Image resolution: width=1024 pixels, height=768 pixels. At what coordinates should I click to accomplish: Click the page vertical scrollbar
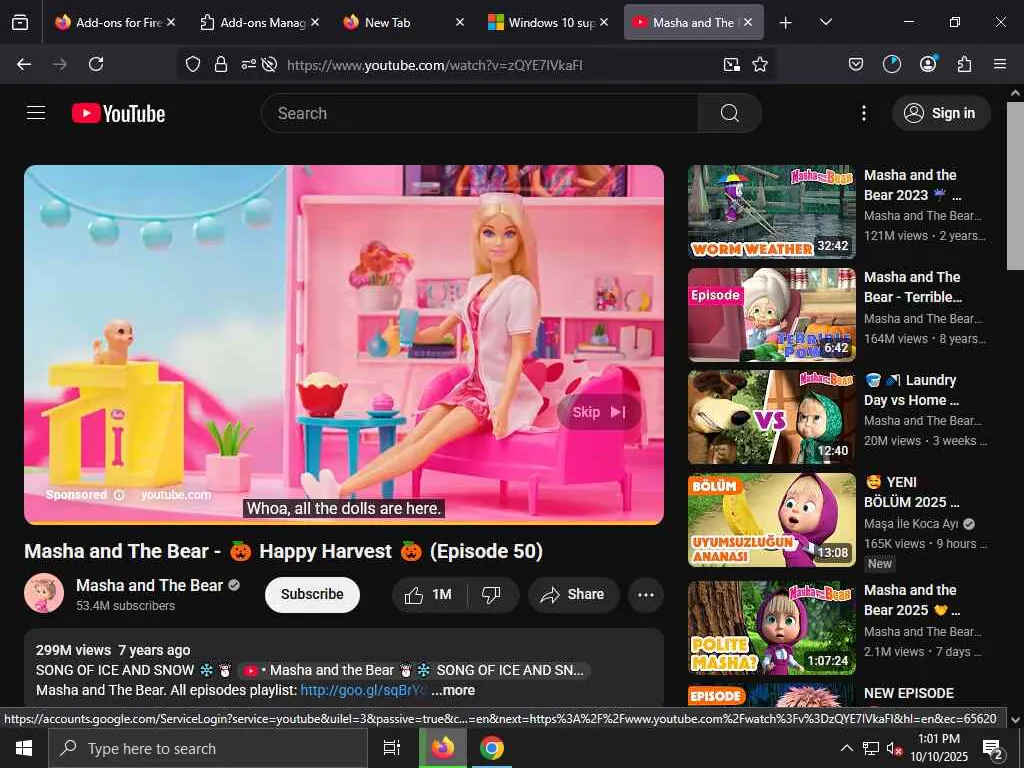[1015, 186]
